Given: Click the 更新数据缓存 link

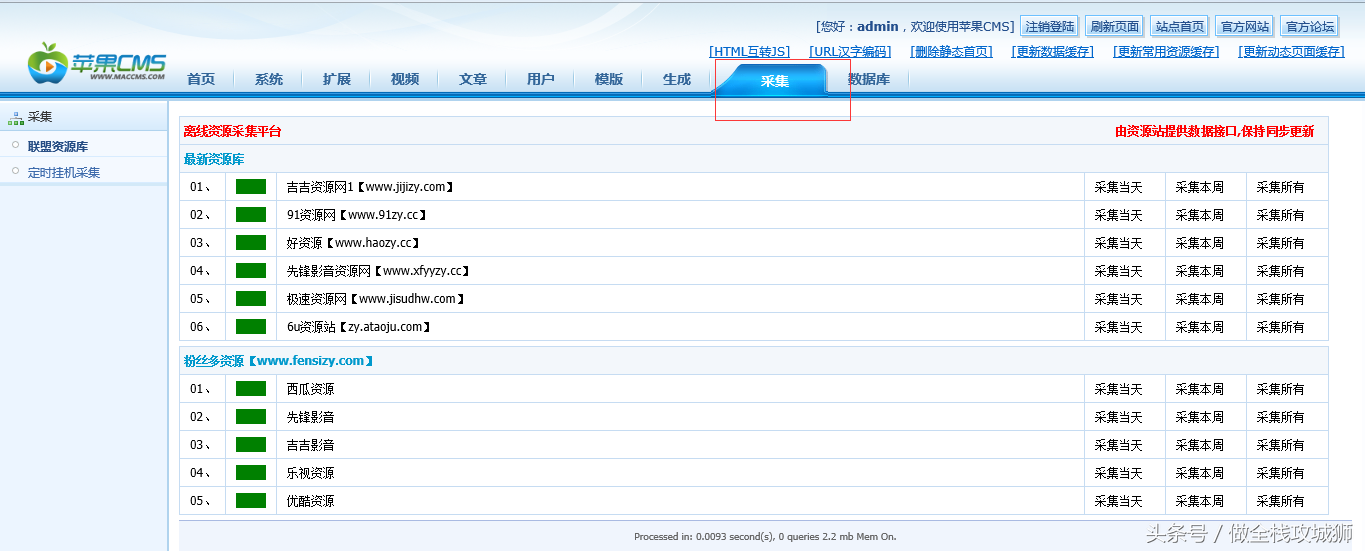Looking at the screenshot, I should [x=1052, y=52].
